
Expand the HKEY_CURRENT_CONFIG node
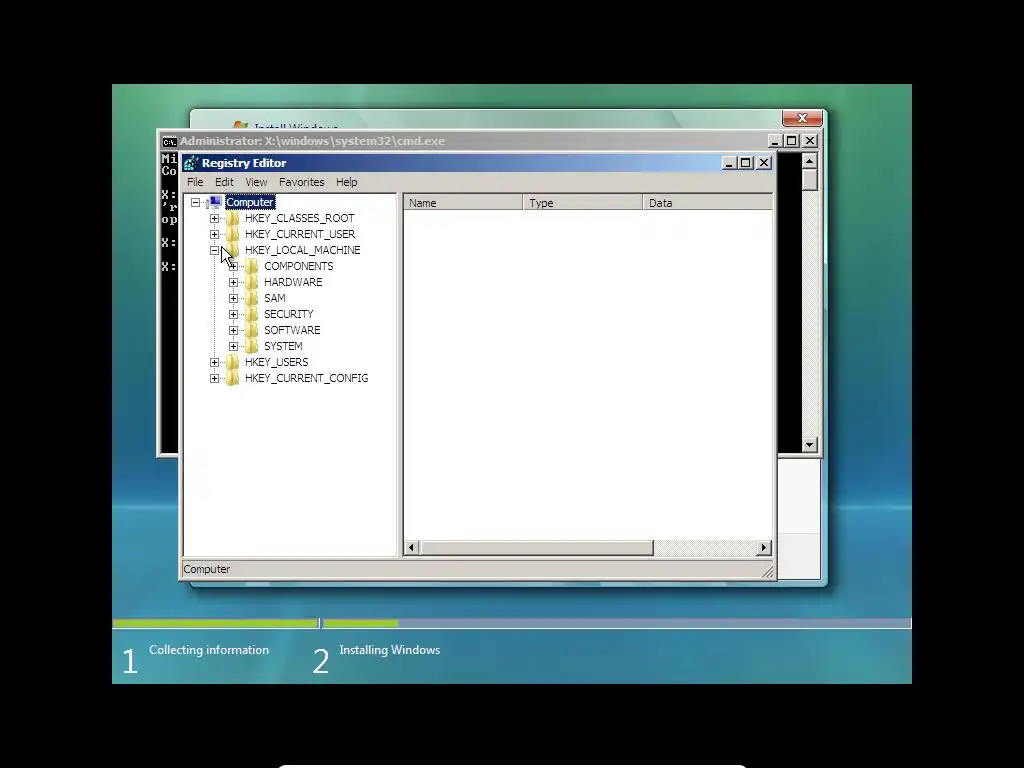tap(214, 378)
